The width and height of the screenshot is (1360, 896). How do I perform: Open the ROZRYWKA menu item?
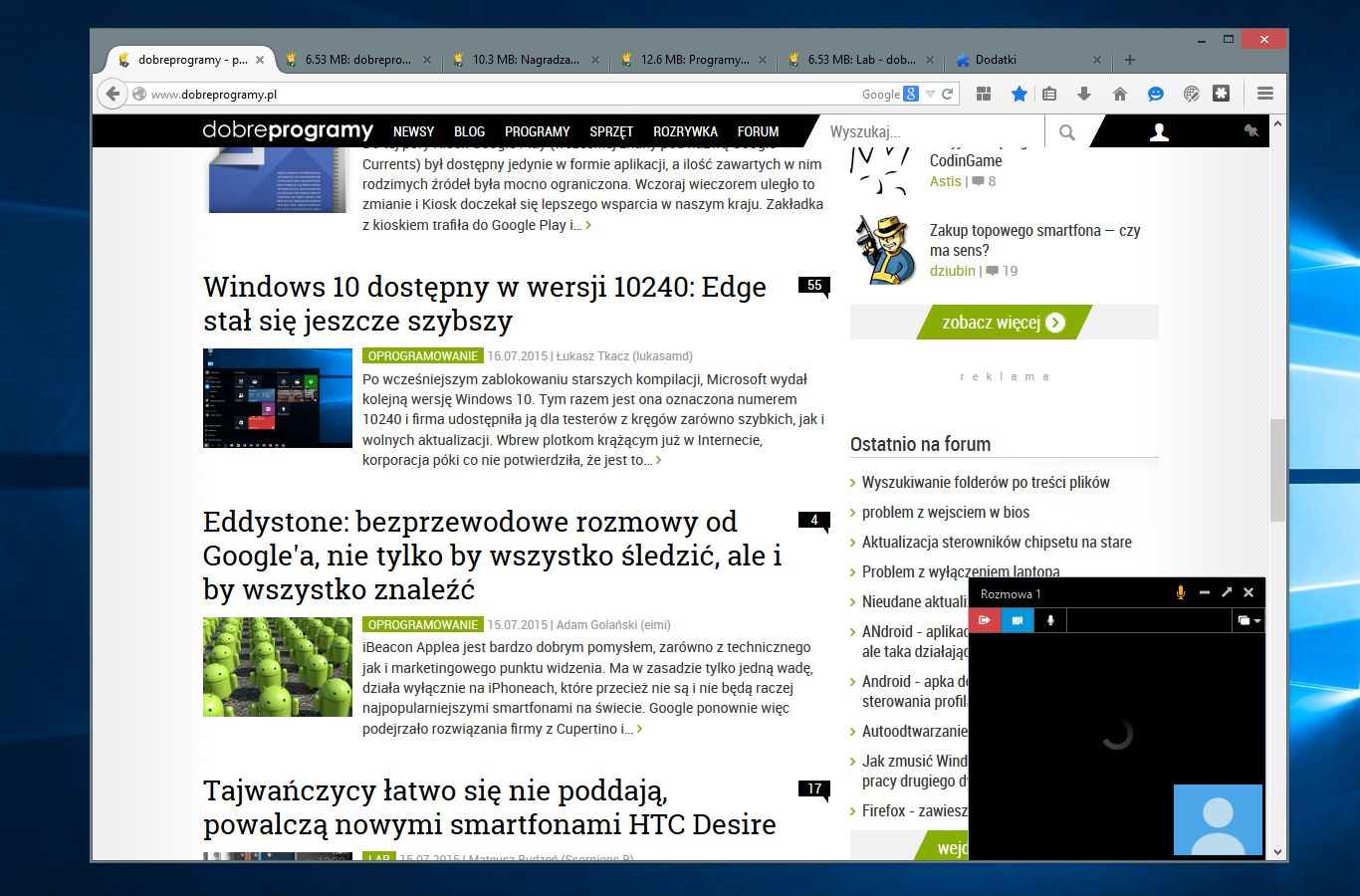pyautogui.click(x=685, y=131)
